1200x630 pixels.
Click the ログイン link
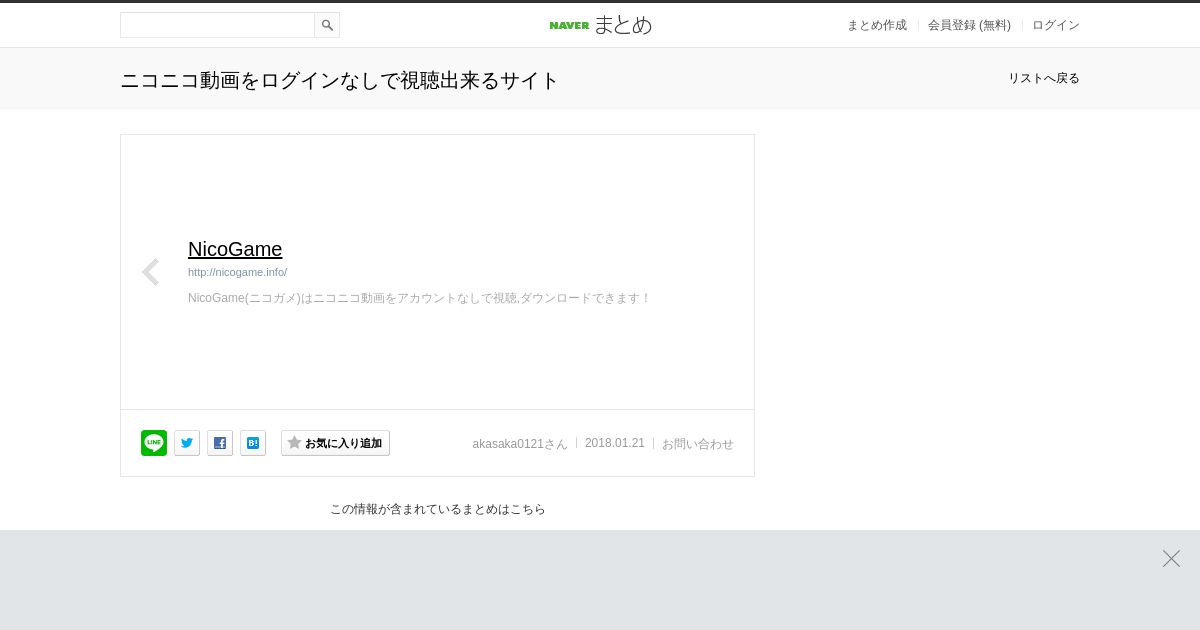(x=1056, y=25)
